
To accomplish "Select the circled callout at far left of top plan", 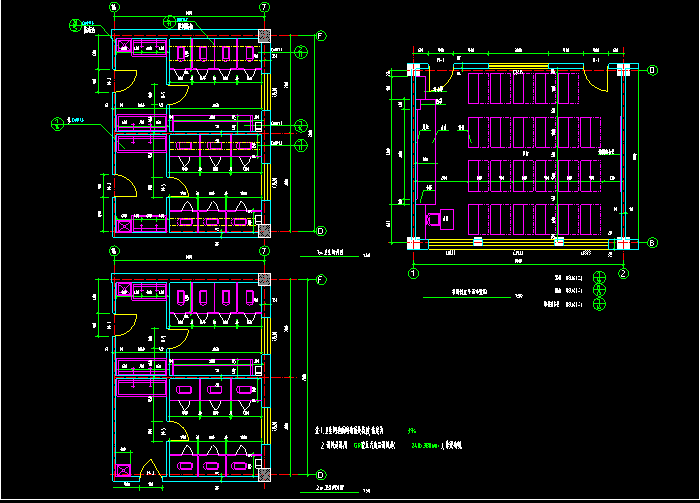I will [x=56, y=121].
